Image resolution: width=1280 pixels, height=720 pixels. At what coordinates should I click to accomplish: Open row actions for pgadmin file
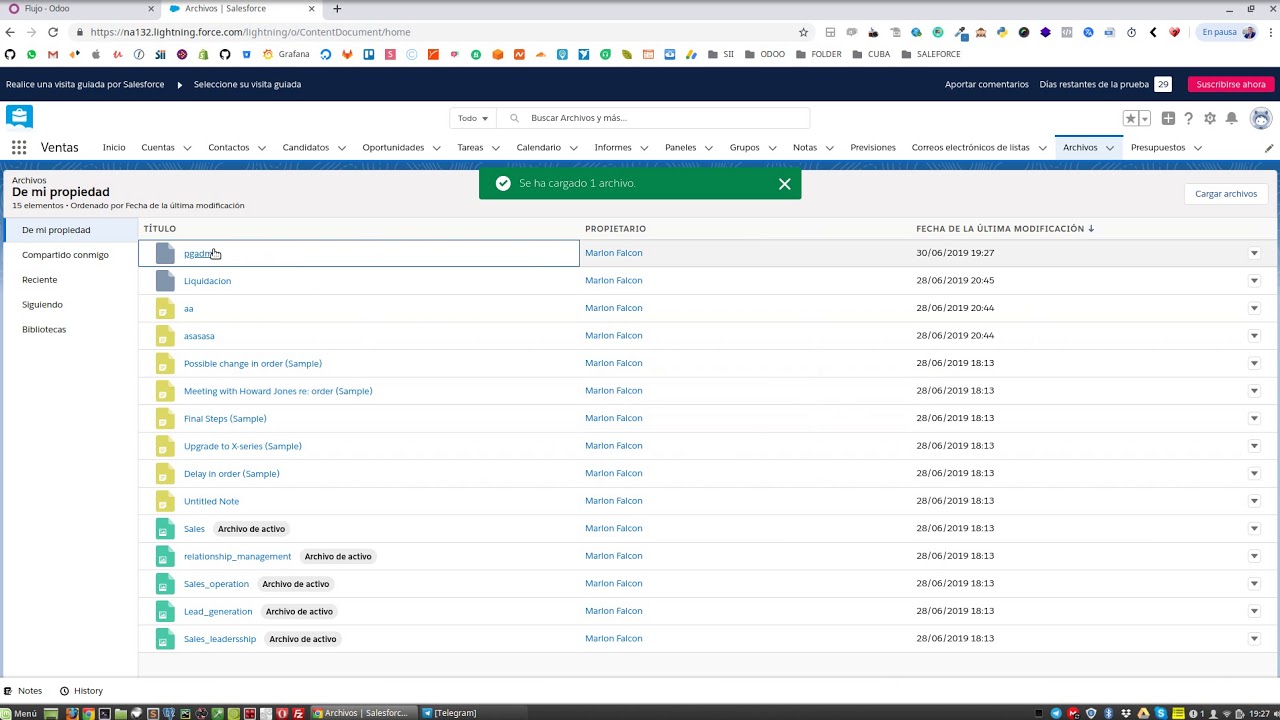(x=1254, y=253)
